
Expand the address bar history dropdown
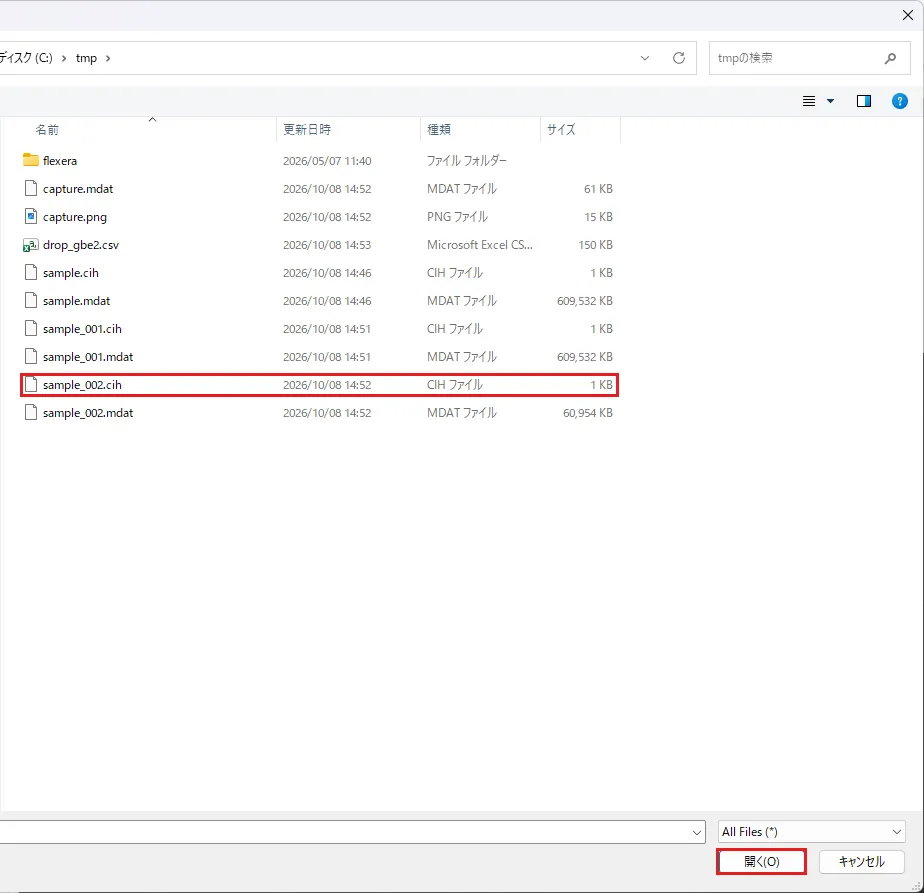click(x=645, y=58)
